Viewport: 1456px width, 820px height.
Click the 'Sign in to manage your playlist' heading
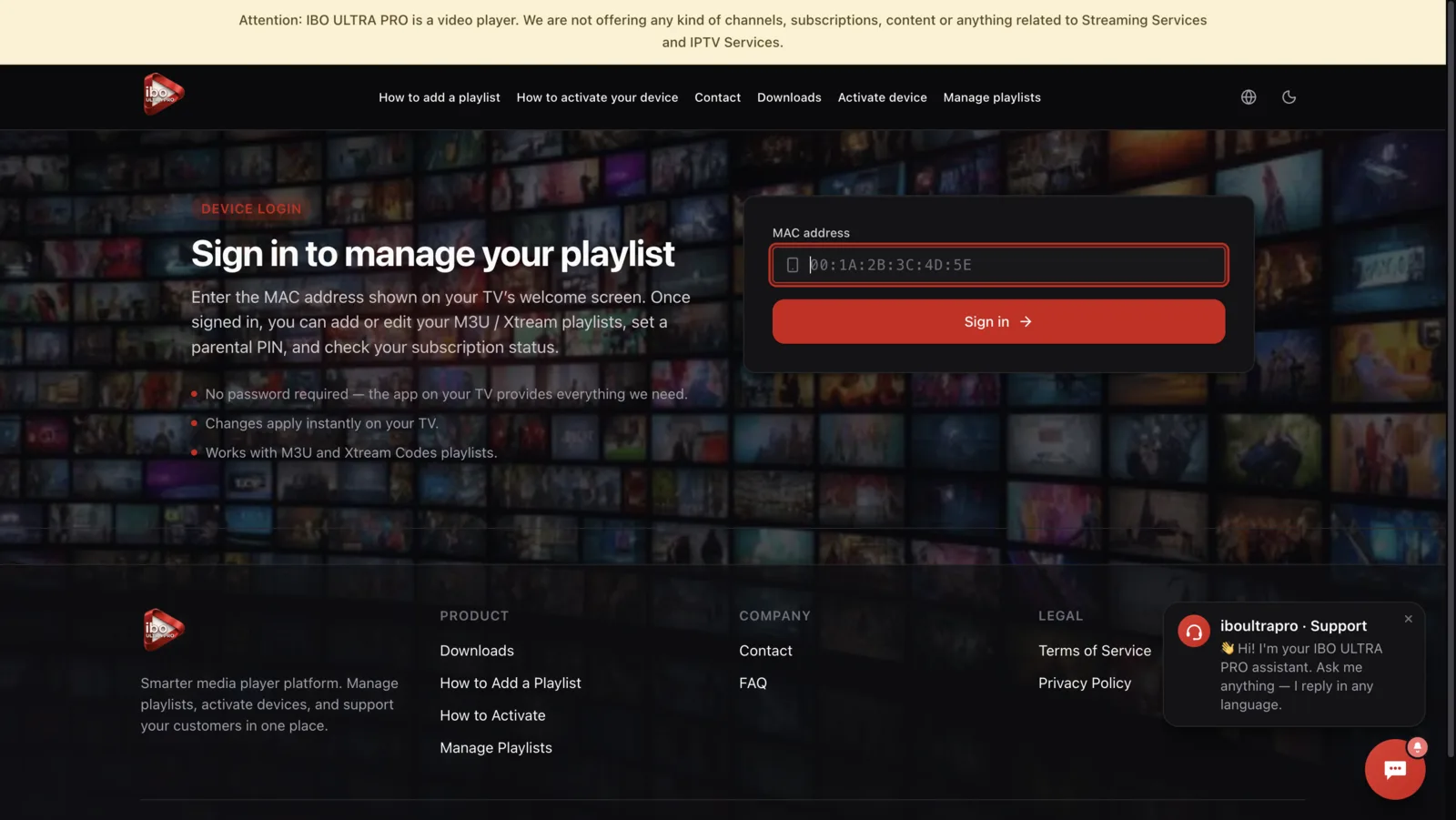point(433,254)
